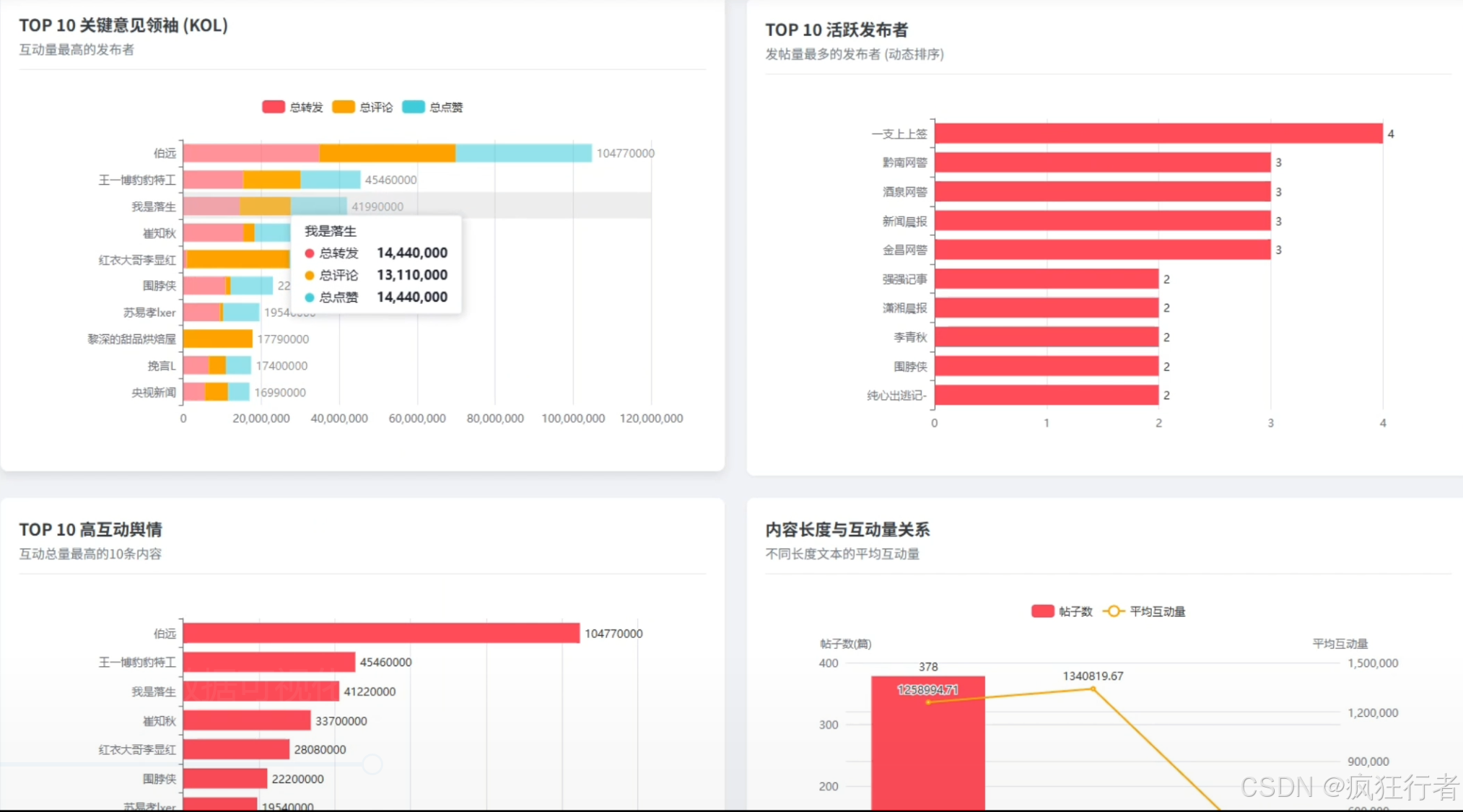The width and height of the screenshot is (1463, 812).
Task: Click the 1340819.67 line data point
Action: [x=1093, y=689]
